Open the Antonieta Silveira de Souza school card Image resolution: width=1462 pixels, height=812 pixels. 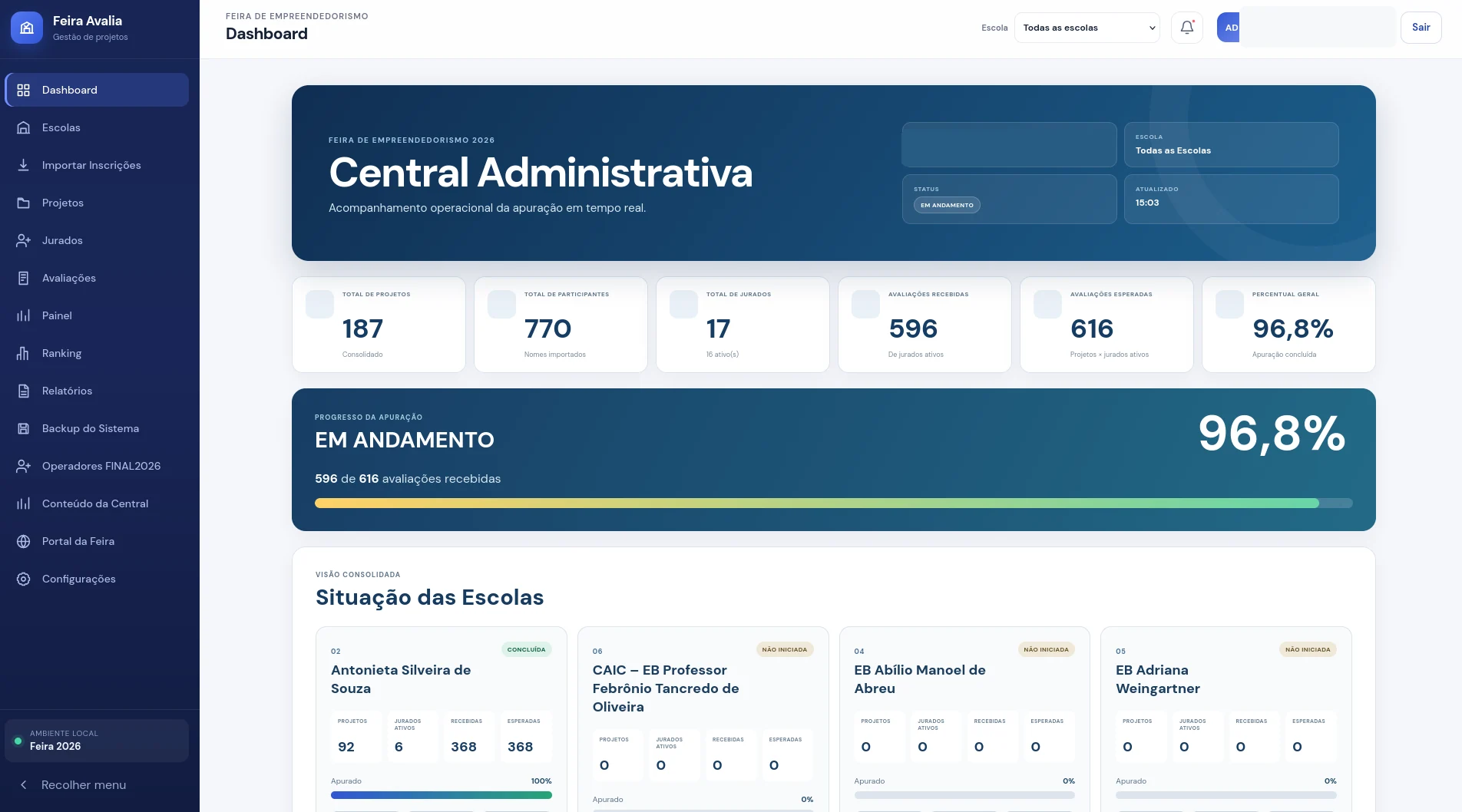click(x=442, y=719)
